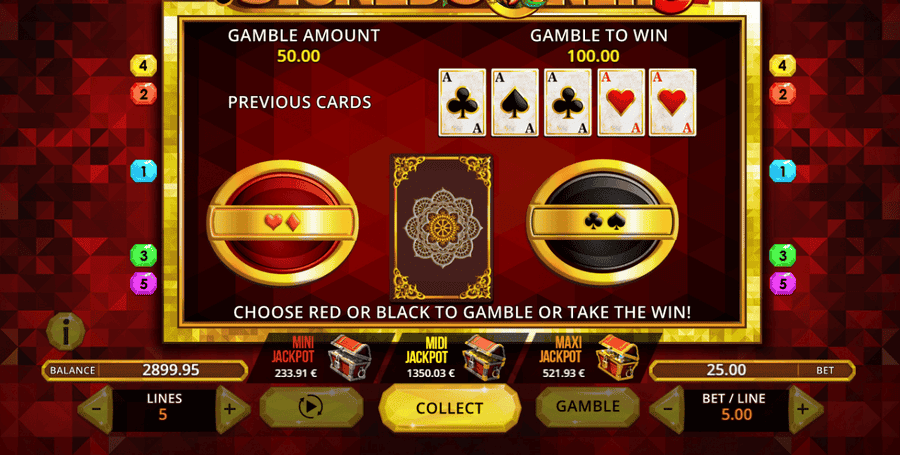Image resolution: width=900 pixels, height=455 pixels.
Task: Select the purple payline 5 marker on right
Action: pyautogui.click(x=782, y=283)
